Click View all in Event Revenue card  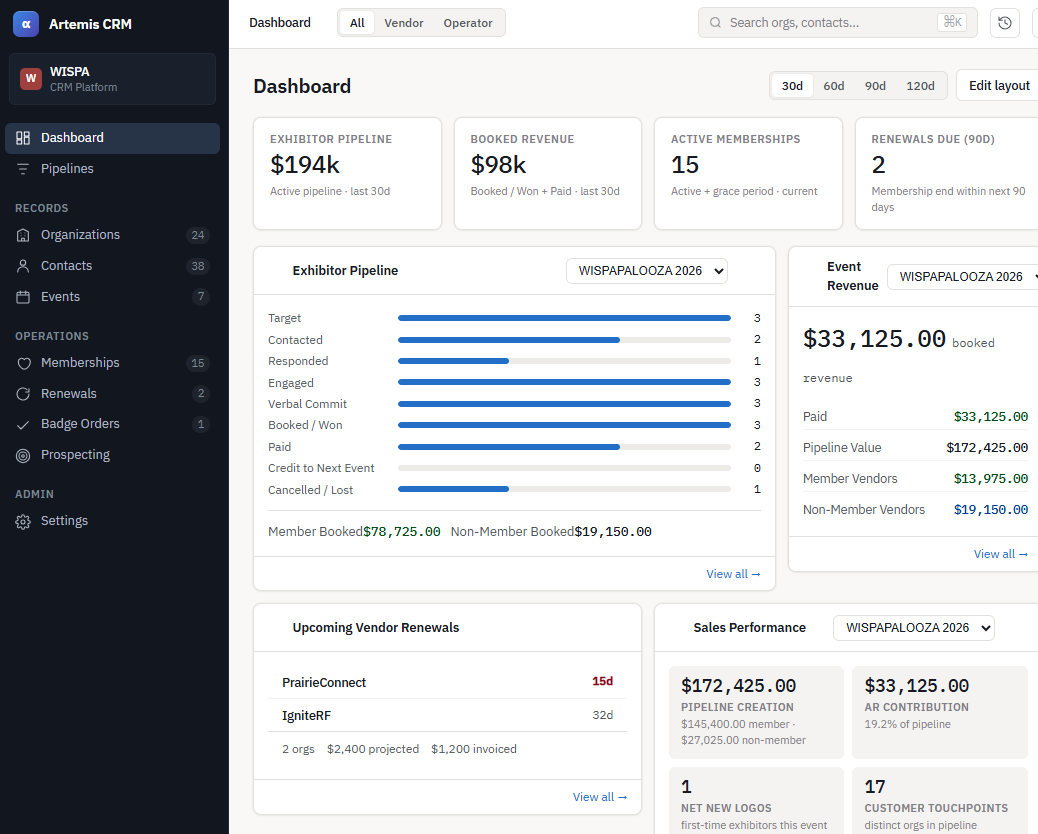tap(1000, 554)
